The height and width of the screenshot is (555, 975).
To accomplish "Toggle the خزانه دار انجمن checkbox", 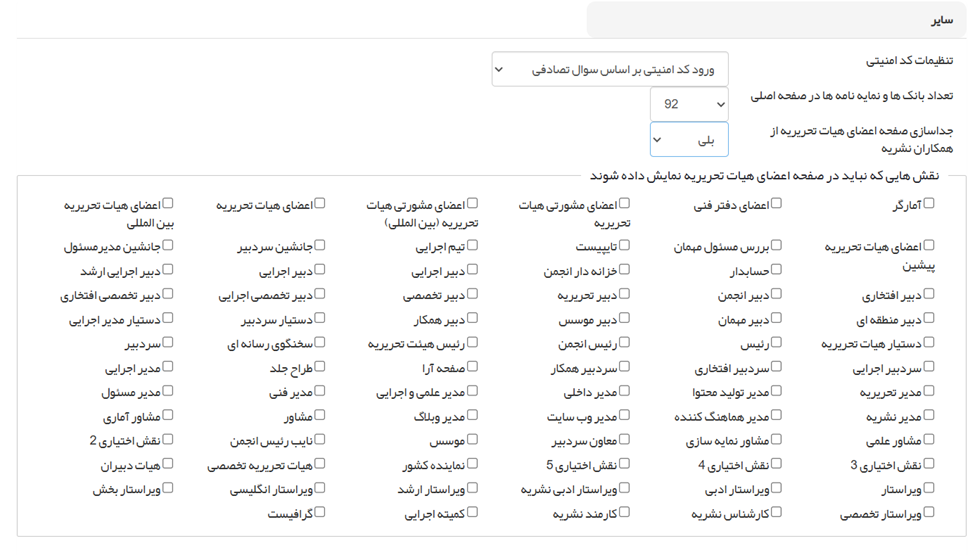I will (625, 270).
